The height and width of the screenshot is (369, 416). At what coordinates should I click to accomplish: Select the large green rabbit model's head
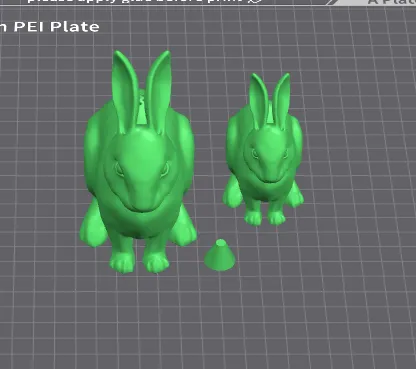click(141, 170)
